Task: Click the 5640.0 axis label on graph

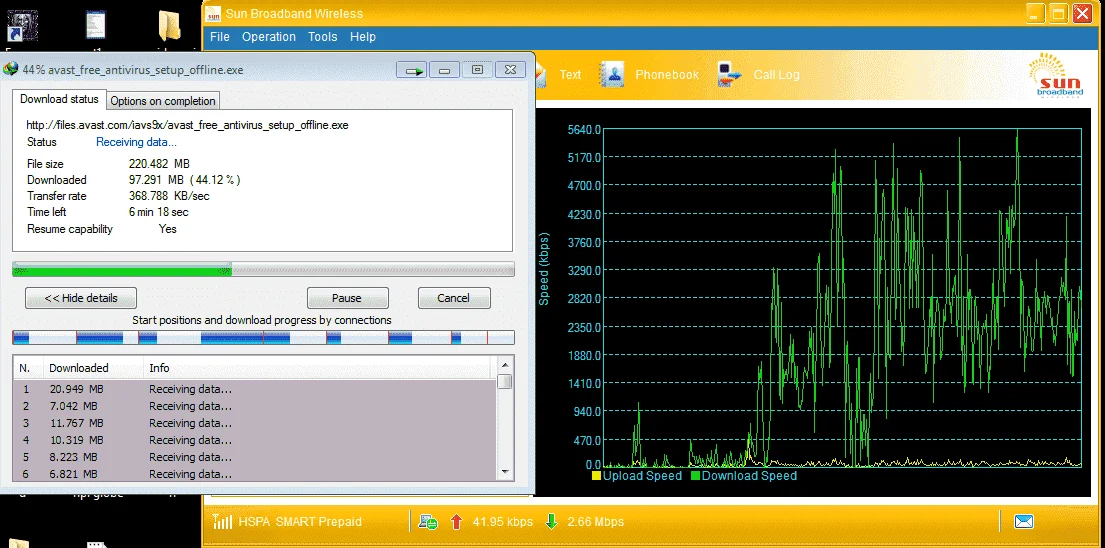Action: (584, 129)
